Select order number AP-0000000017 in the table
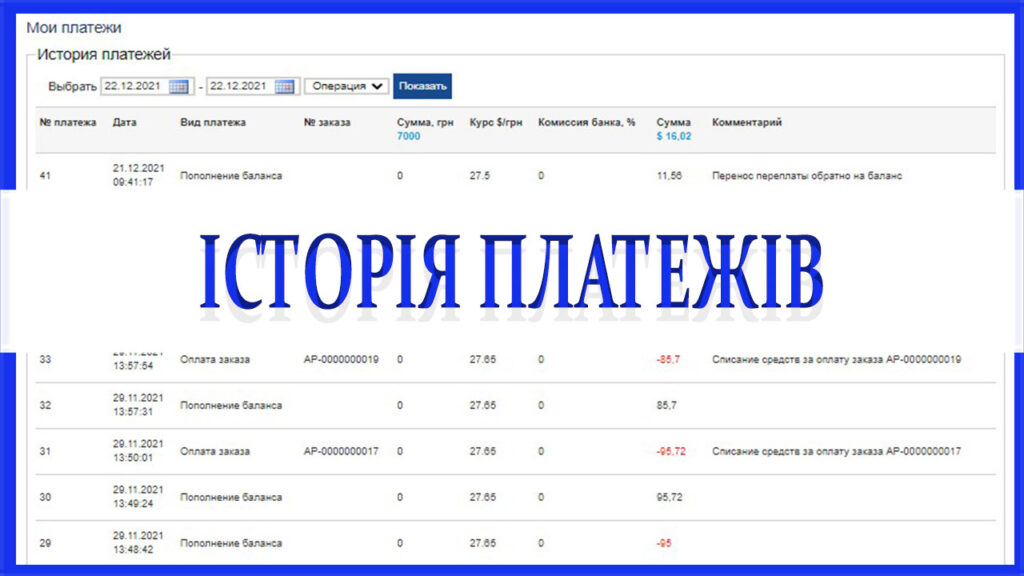The width and height of the screenshot is (1024, 576). (x=341, y=452)
